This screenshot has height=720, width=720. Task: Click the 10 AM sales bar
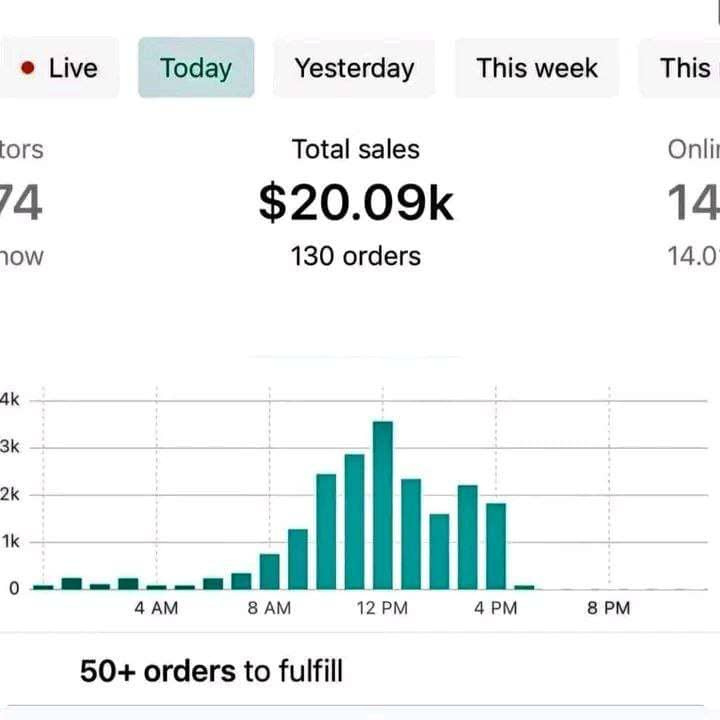(x=326, y=531)
